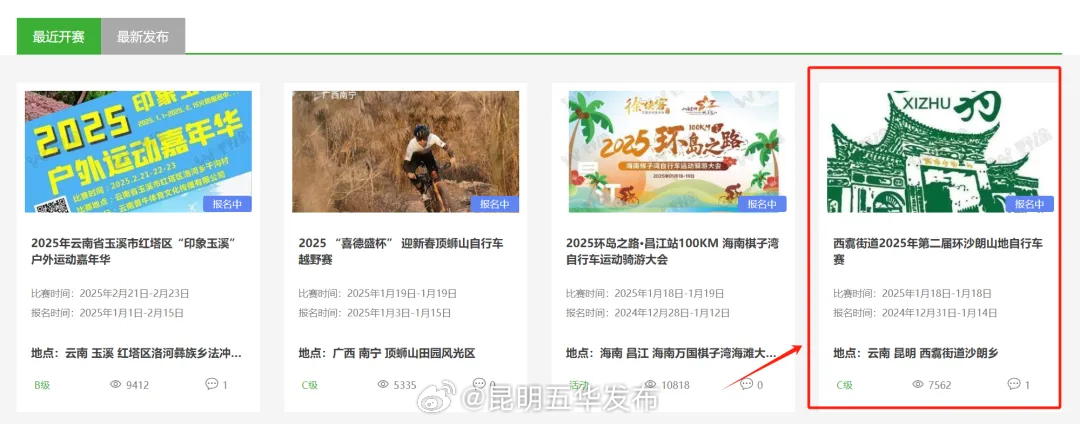Click 地点：海南 昌江 海南万国棋子湾 text
Screen dimensions: 1080x424
tap(672, 353)
